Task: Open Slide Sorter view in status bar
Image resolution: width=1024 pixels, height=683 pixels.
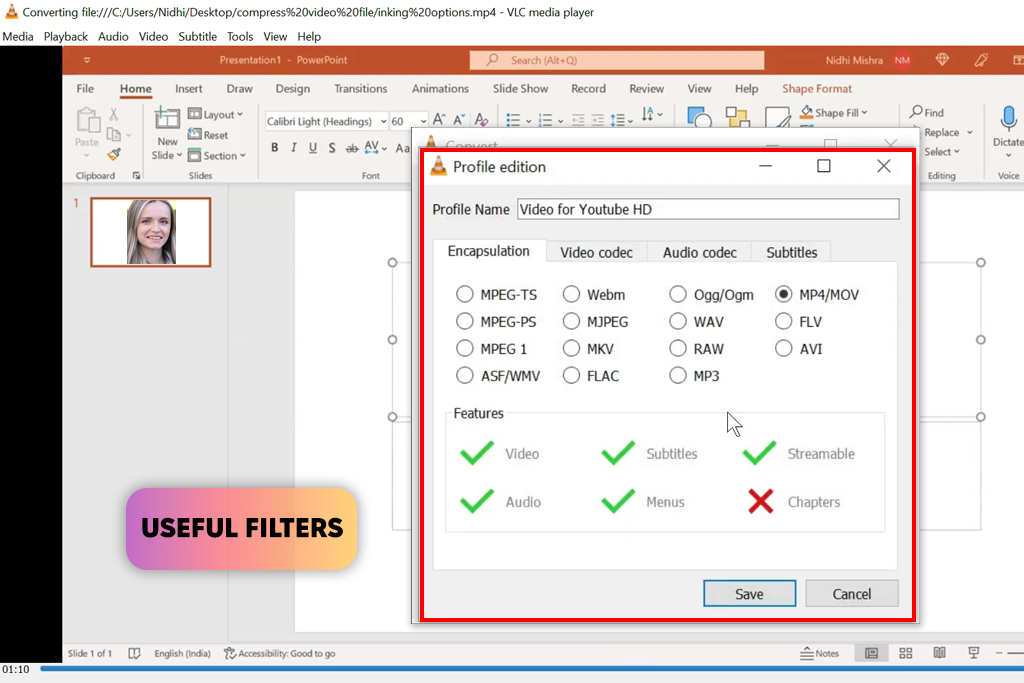Action: tap(906, 653)
